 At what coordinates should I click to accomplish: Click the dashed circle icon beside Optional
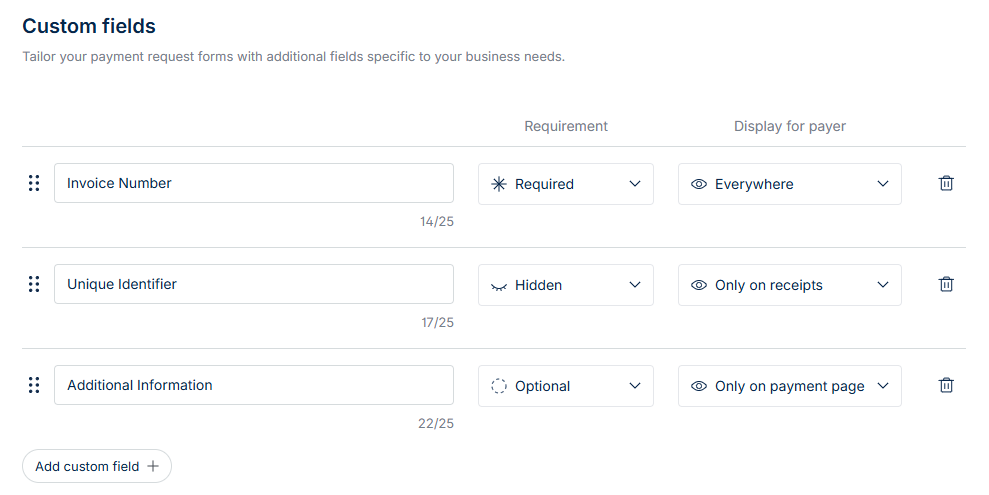coord(499,386)
